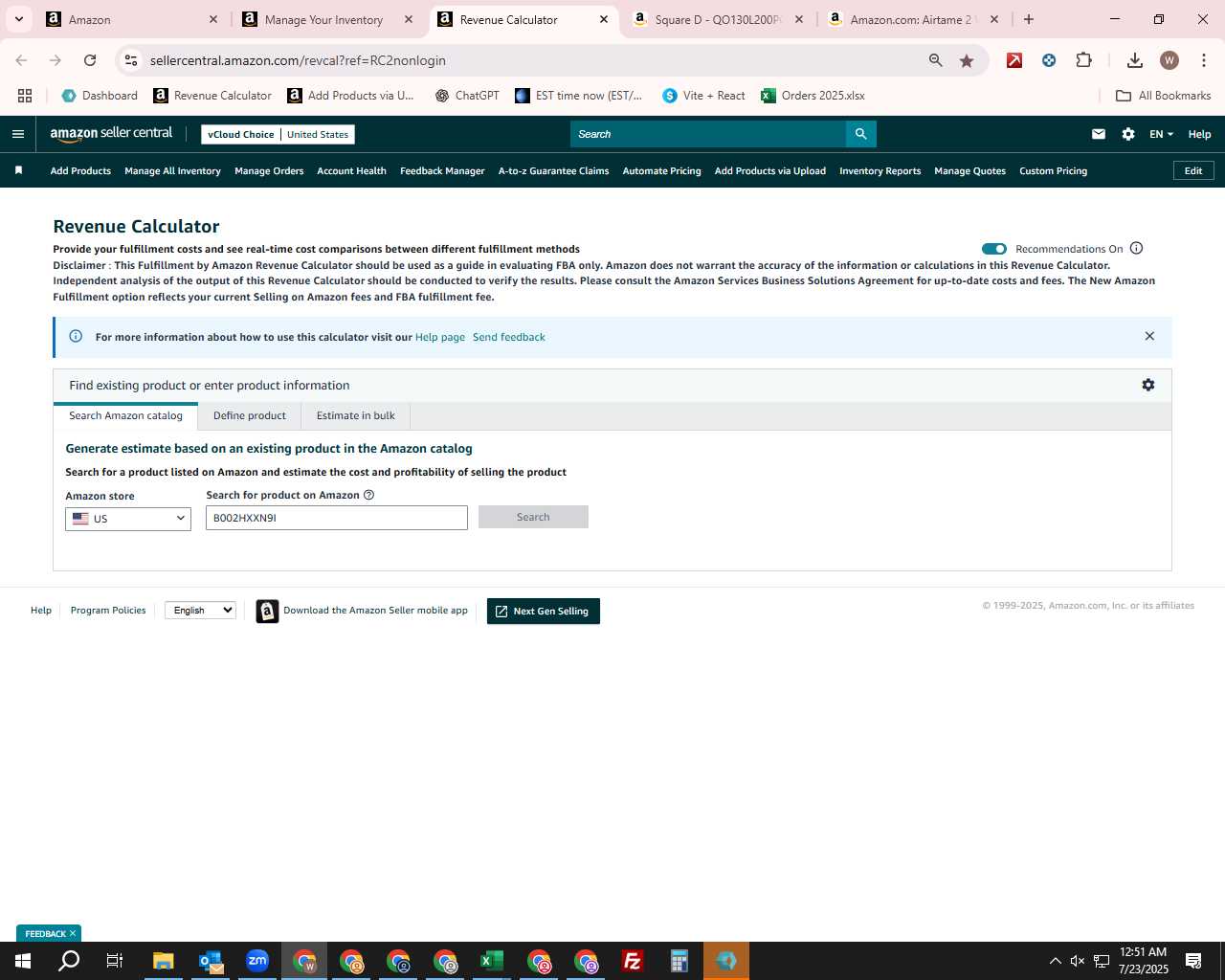Open the Chrome profile avatar W
Image resolution: width=1225 pixels, height=980 pixels.
point(1169,60)
